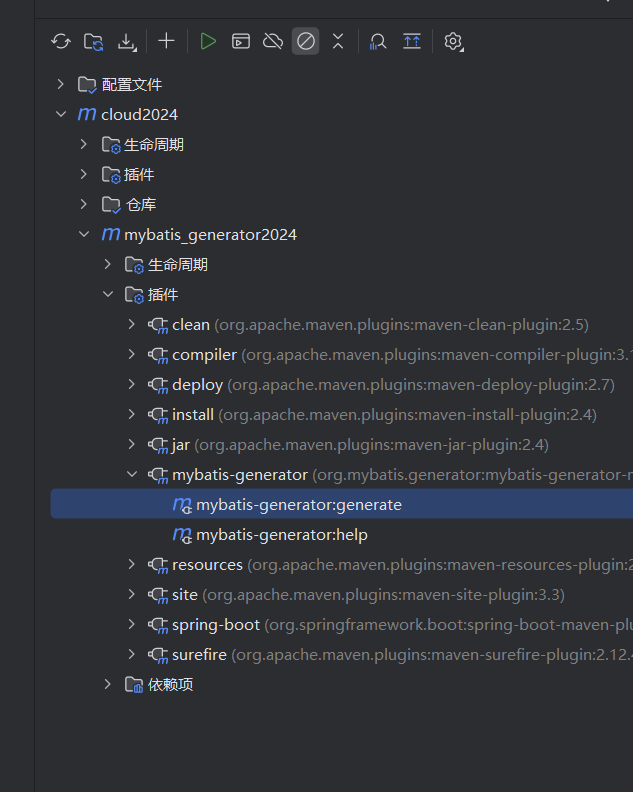633x792 pixels.
Task: Expand the deploy plugin node
Action: coord(131,384)
